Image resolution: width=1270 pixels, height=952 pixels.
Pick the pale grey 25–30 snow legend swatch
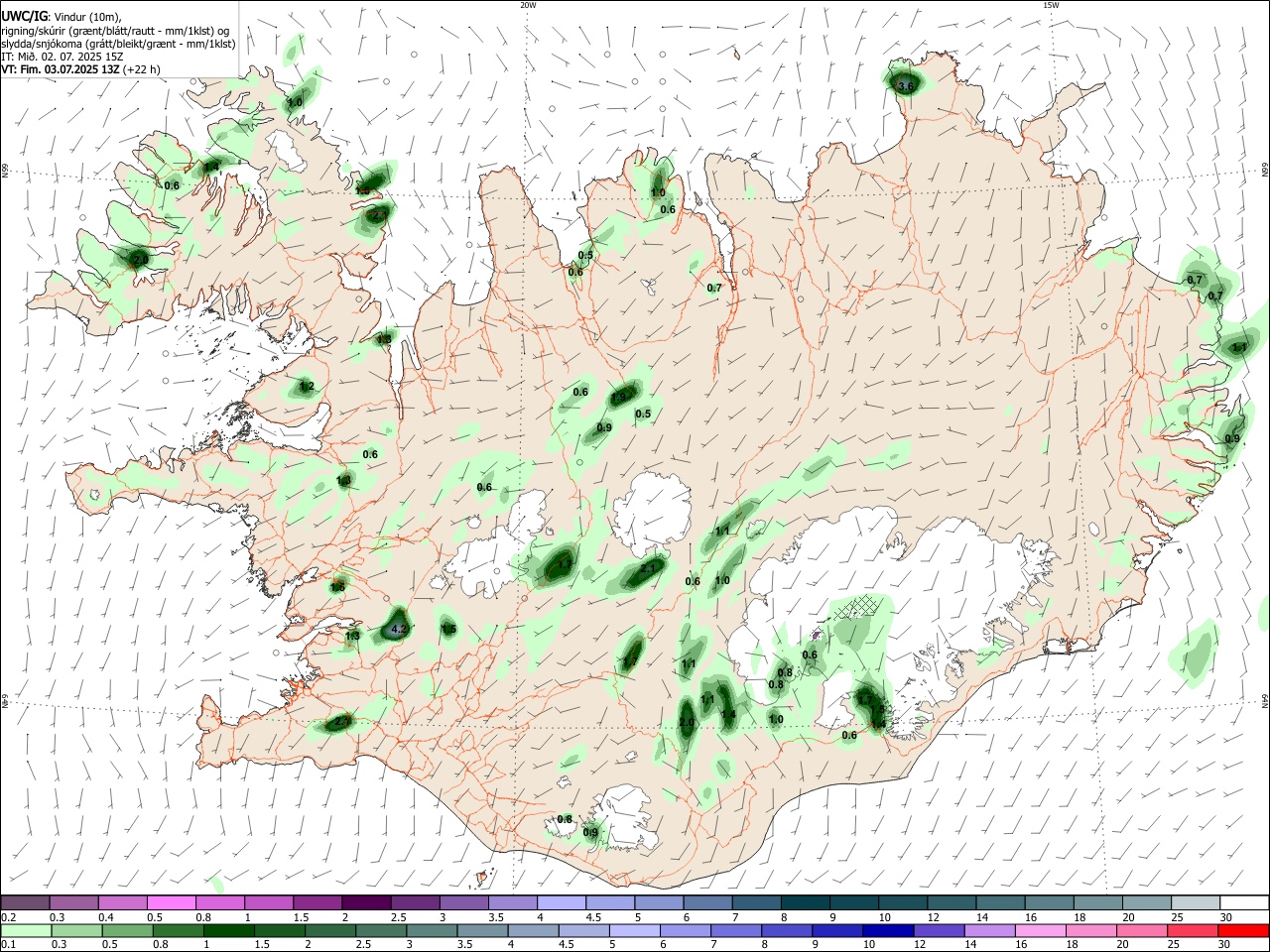[1195, 903]
